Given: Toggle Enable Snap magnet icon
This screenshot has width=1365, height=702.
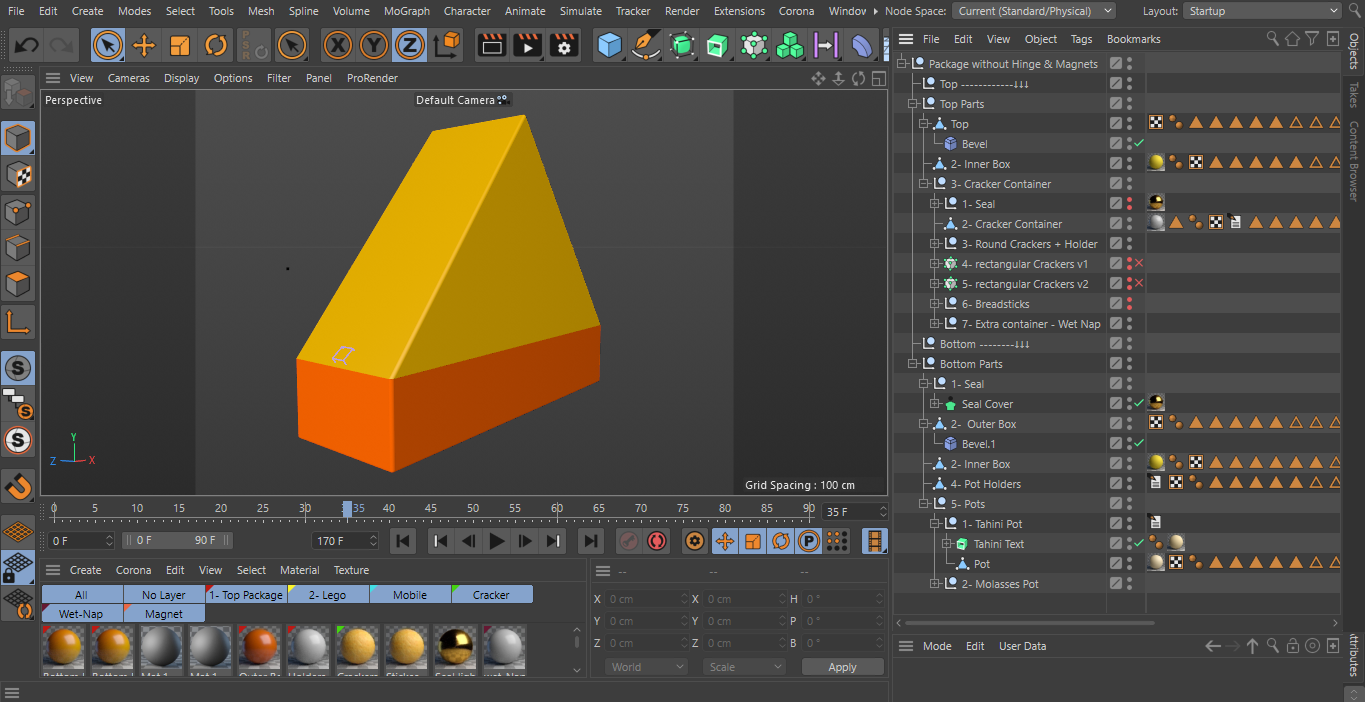Looking at the screenshot, I should (x=18, y=486).
